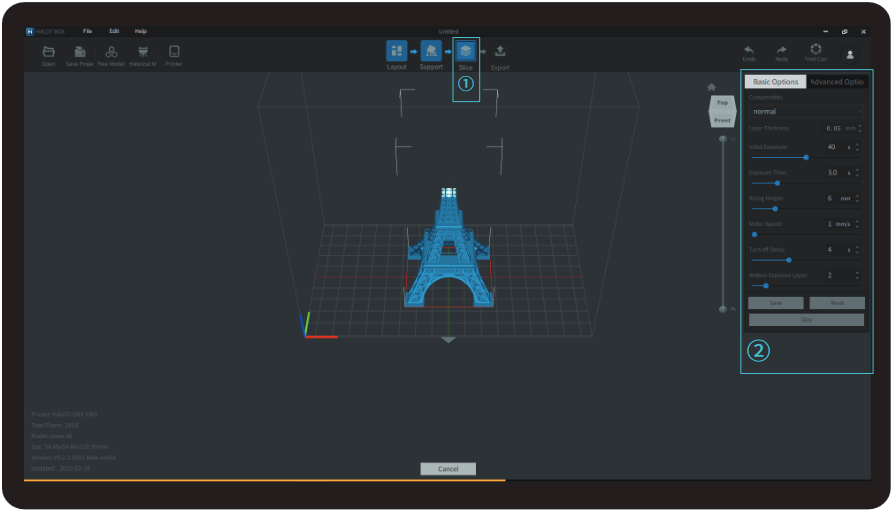Image resolution: width=896 pixels, height=518 pixels.
Task: Click the bottom handle of vertical layer slider
Action: [x=723, y=309]
